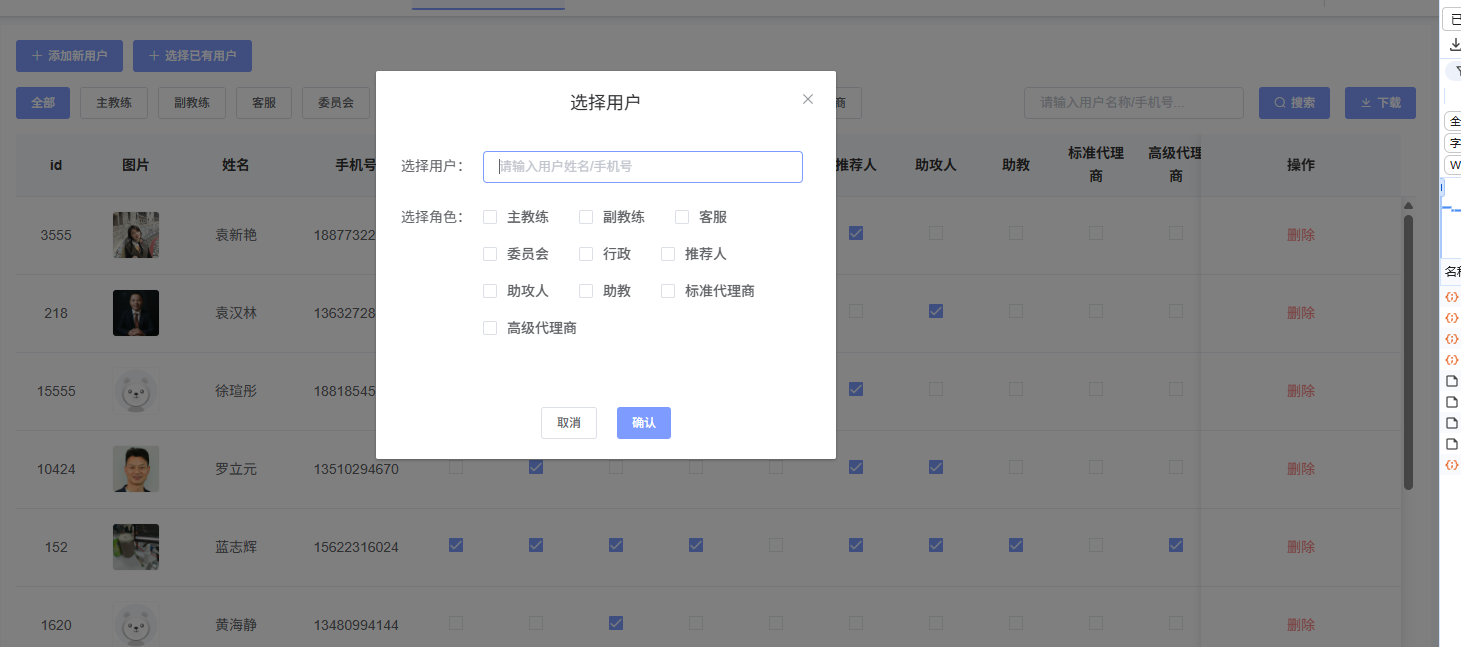This screenshot has width=1461, height=647.
Task: Click the 全 icon in the right sidebar
Action: pos(1452,120)
